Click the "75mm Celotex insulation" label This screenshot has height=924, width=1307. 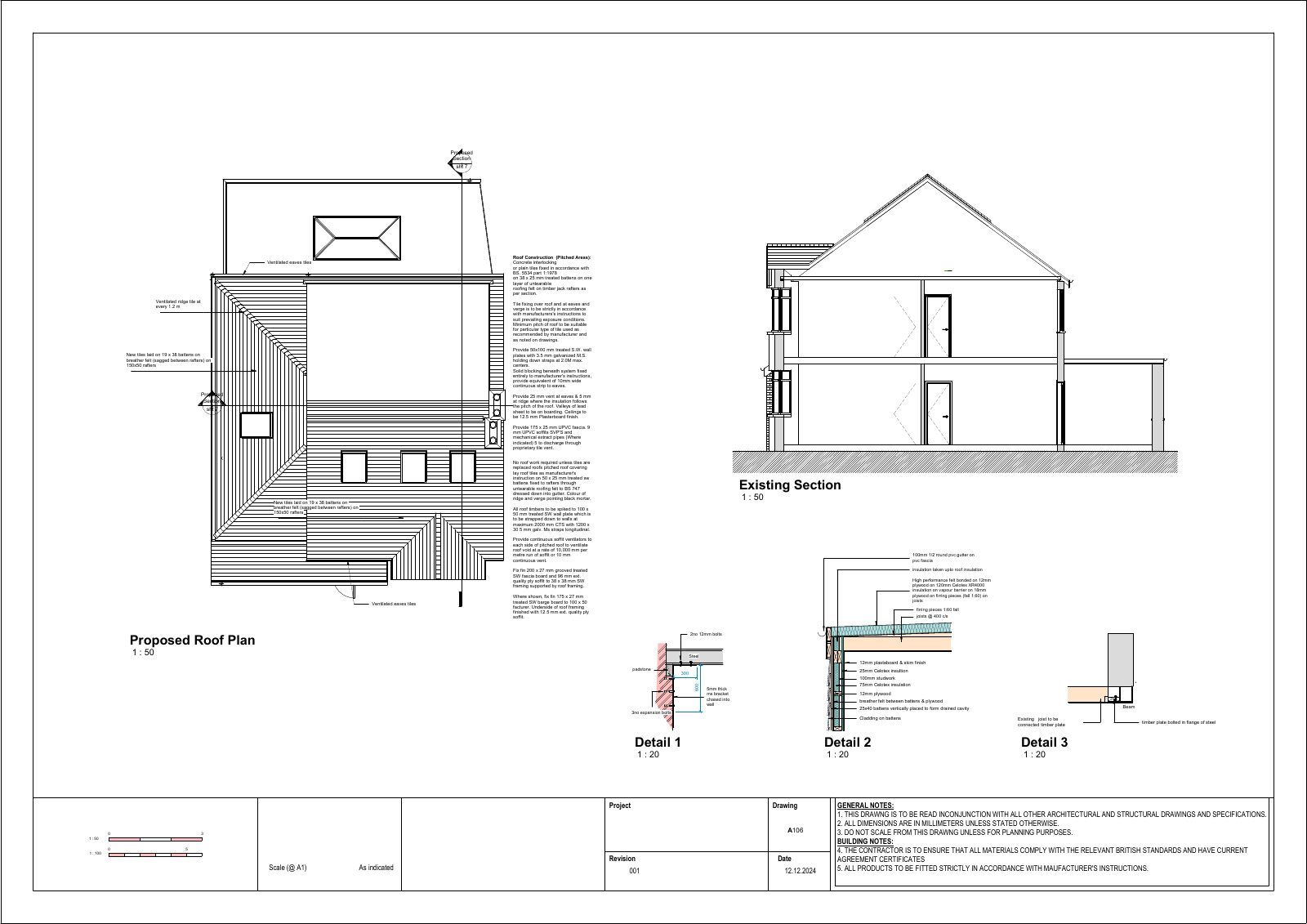tap(885, 685)
